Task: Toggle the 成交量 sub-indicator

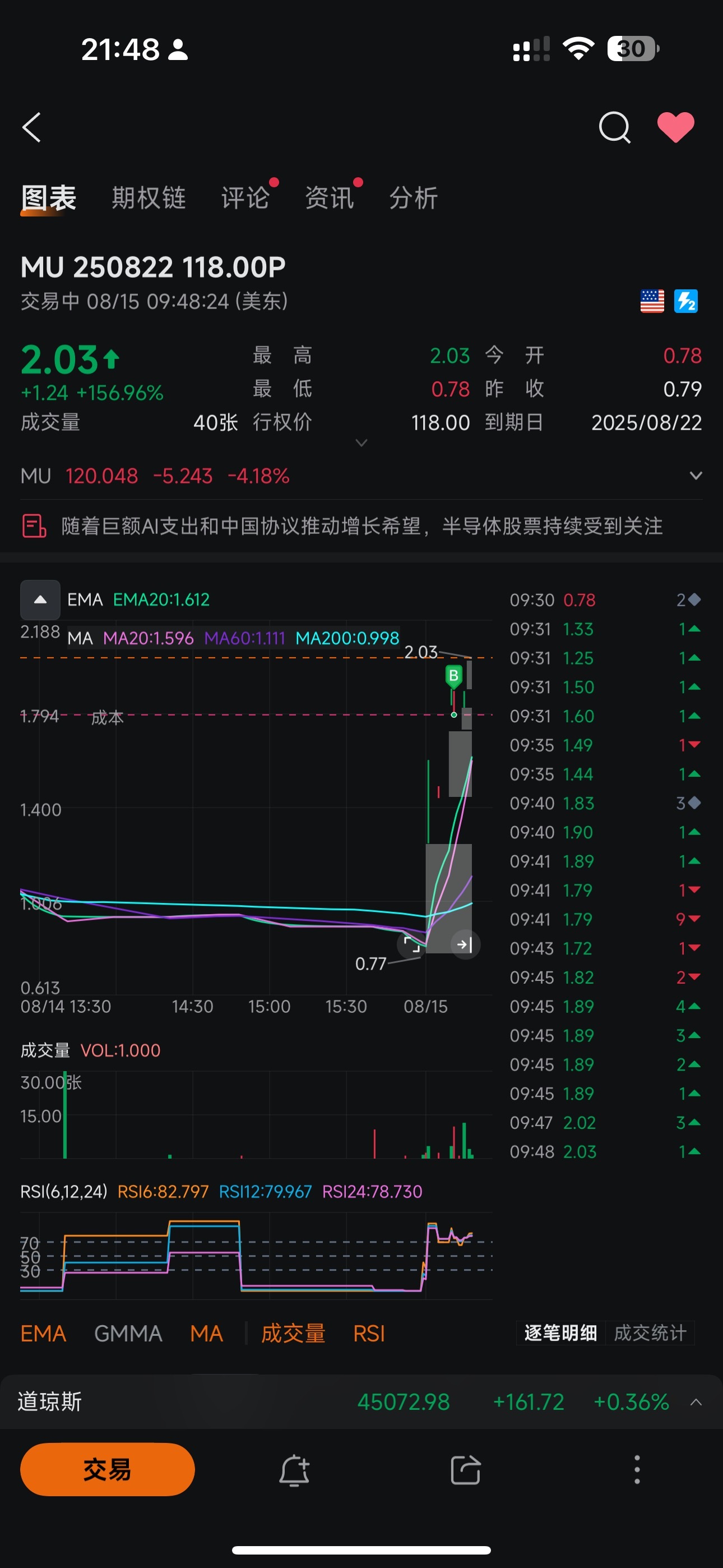Action: 293,1333
